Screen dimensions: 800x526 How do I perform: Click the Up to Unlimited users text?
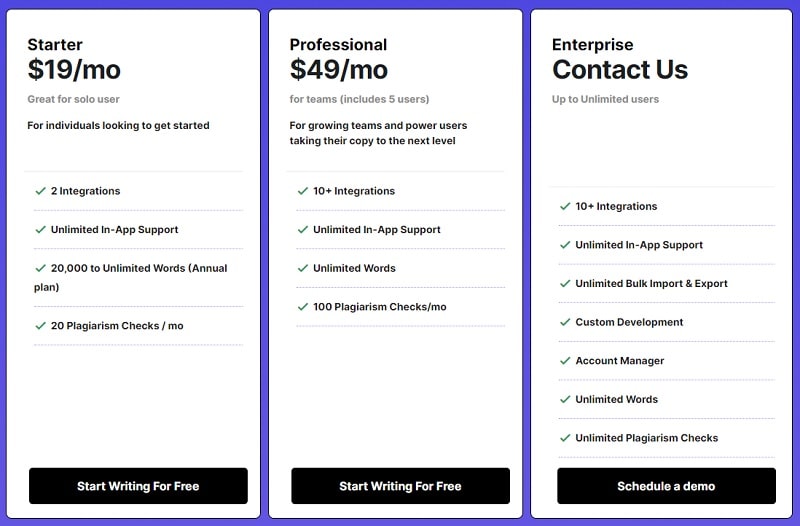[x=605, y=99]
